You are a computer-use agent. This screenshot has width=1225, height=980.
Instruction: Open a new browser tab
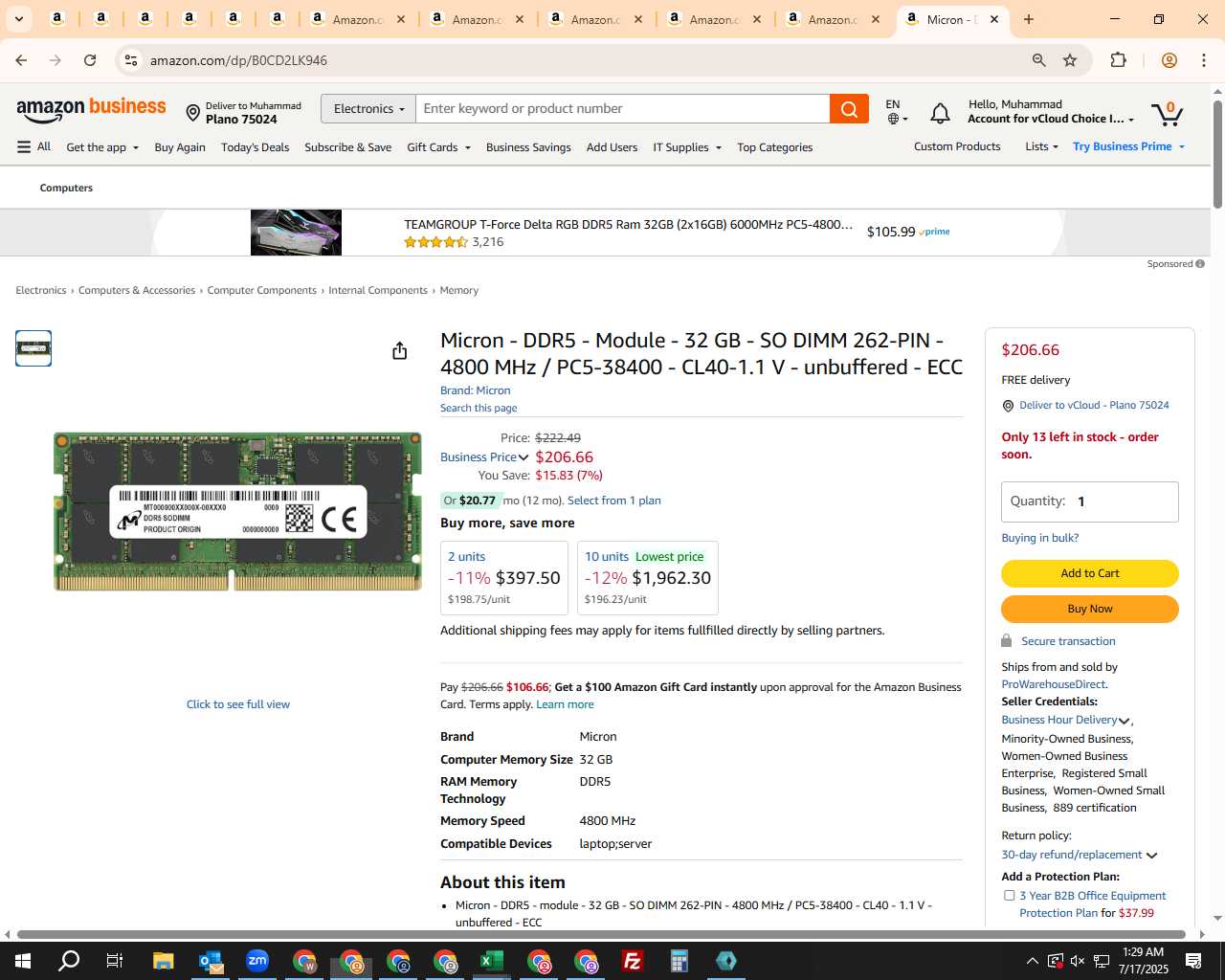(x=1029, y=19)
